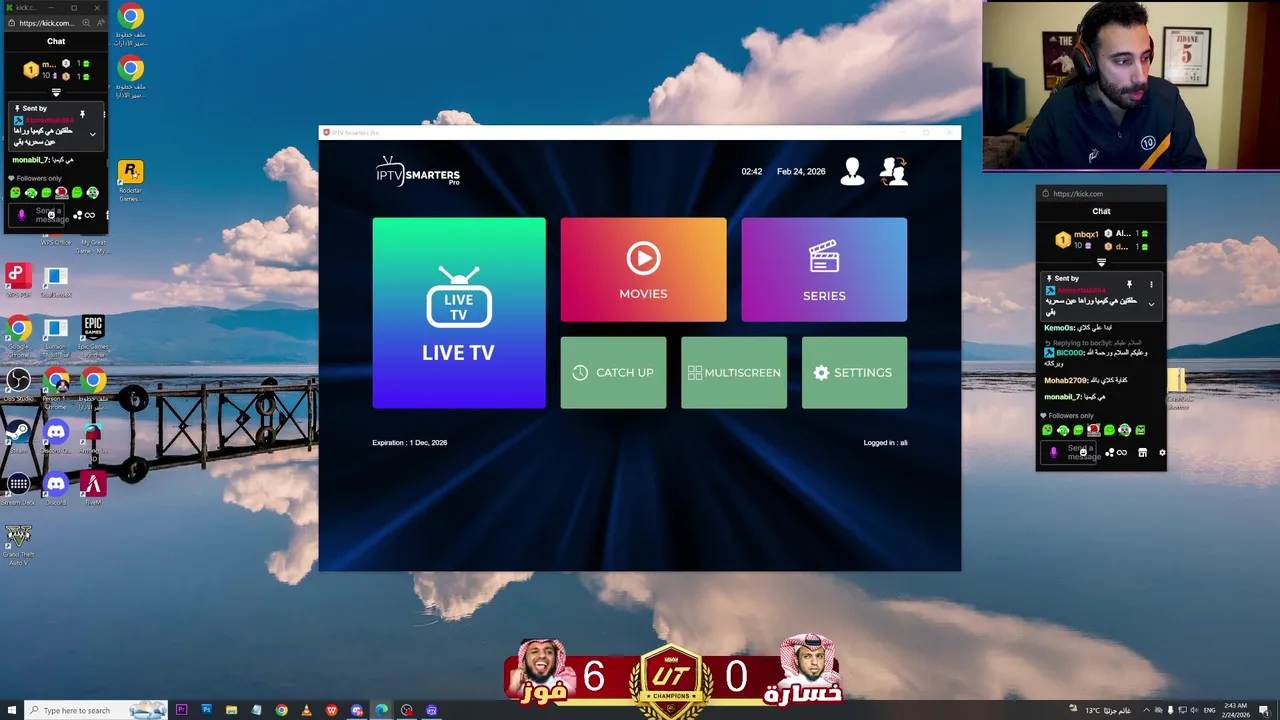1280x720 pixels.
Task: Open the Discord shortcut beside the FiveM icon
Action: tap(56, 489)
